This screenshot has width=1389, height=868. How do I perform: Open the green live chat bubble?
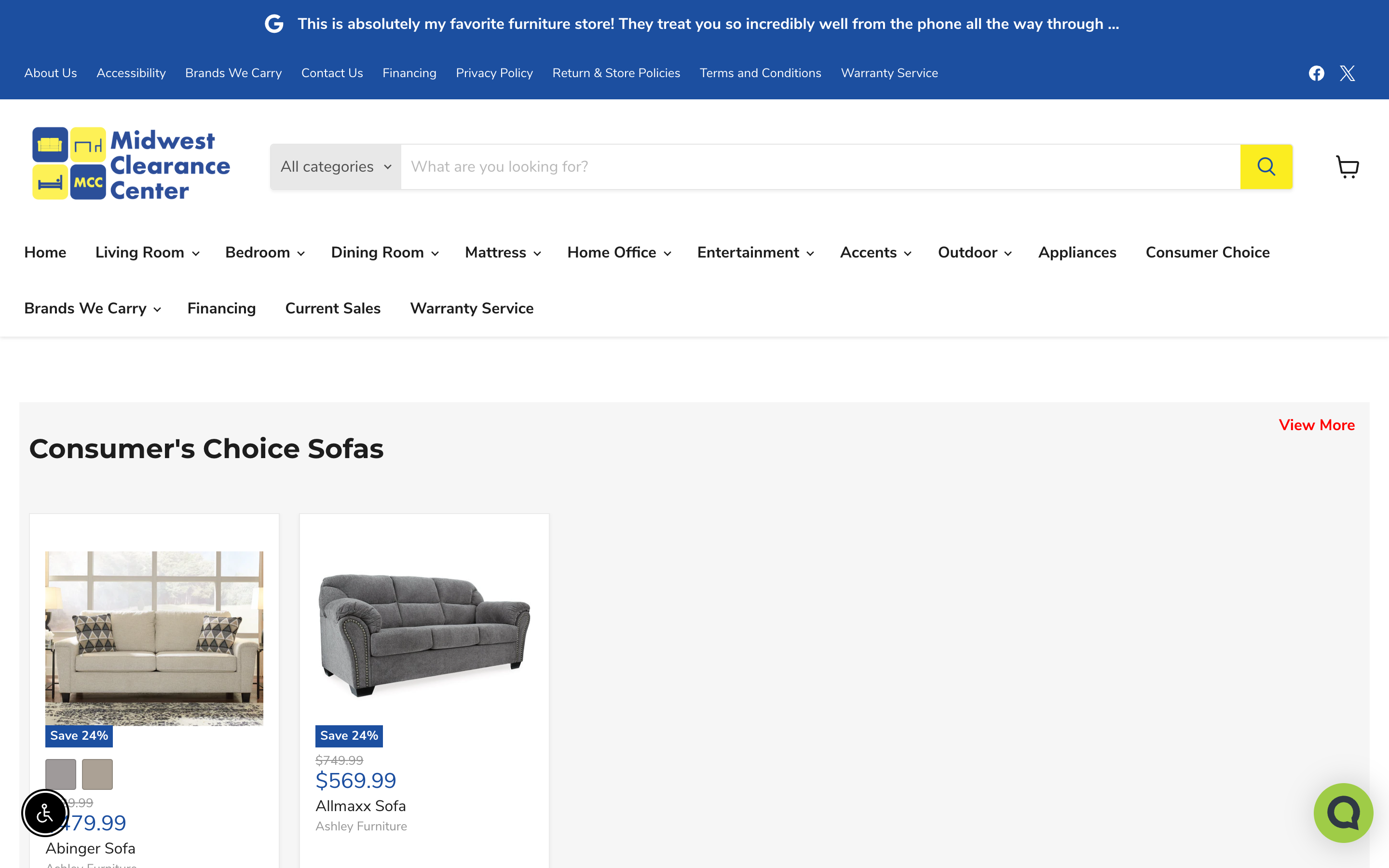(1343, 813)
